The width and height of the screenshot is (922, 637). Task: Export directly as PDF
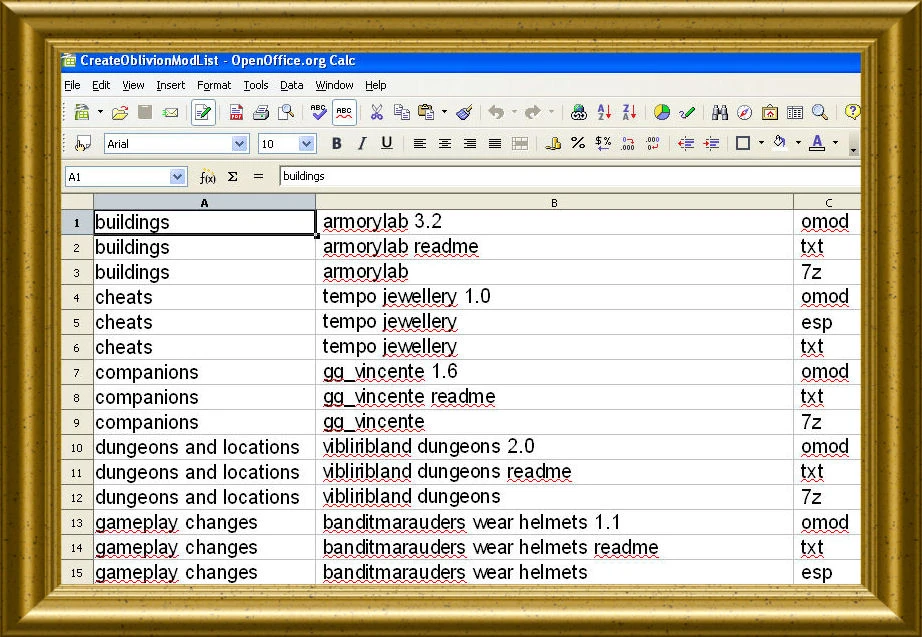point(236,112)
